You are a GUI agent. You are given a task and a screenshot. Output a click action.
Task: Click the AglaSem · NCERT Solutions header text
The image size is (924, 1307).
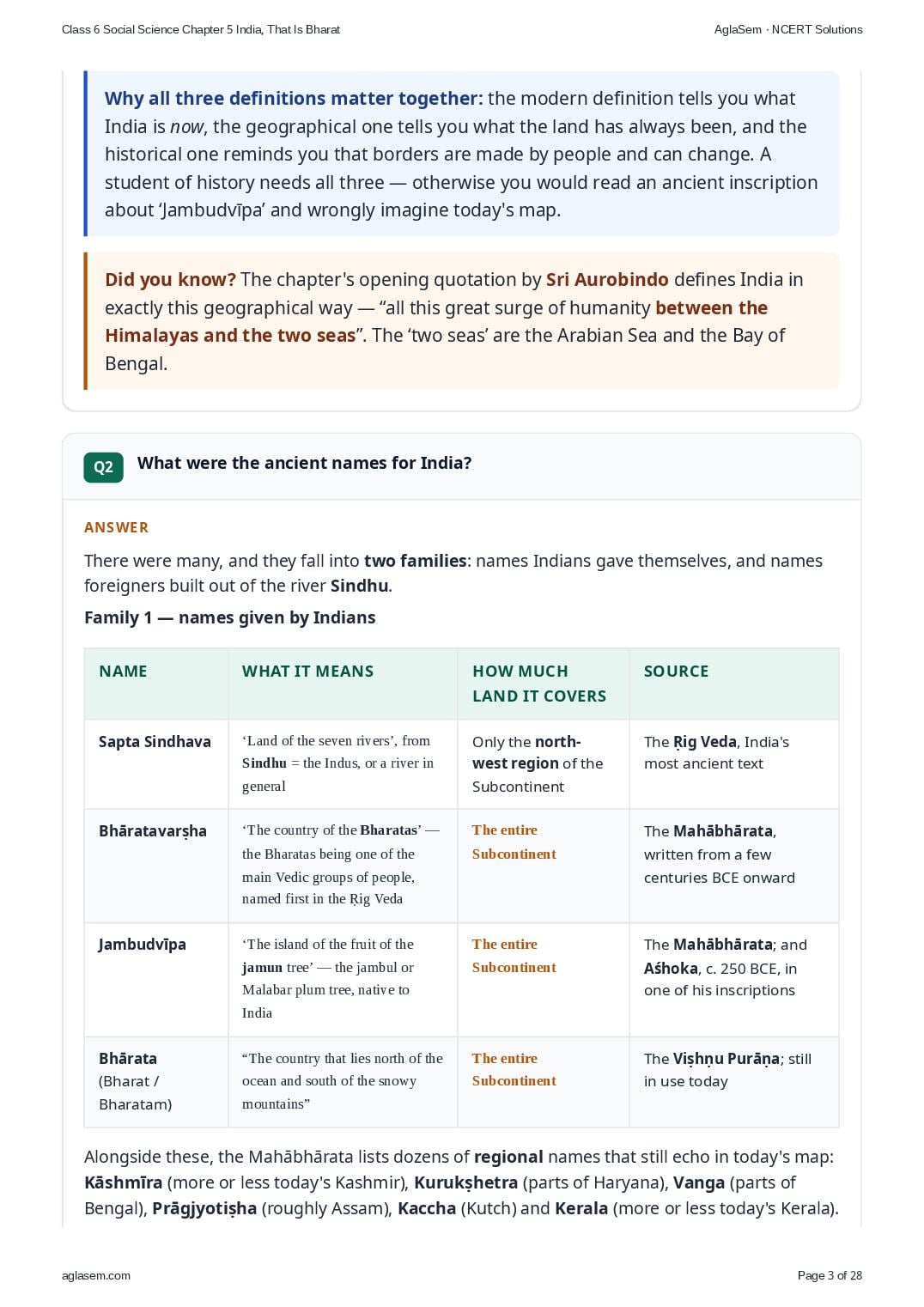(x=788, y=29)
